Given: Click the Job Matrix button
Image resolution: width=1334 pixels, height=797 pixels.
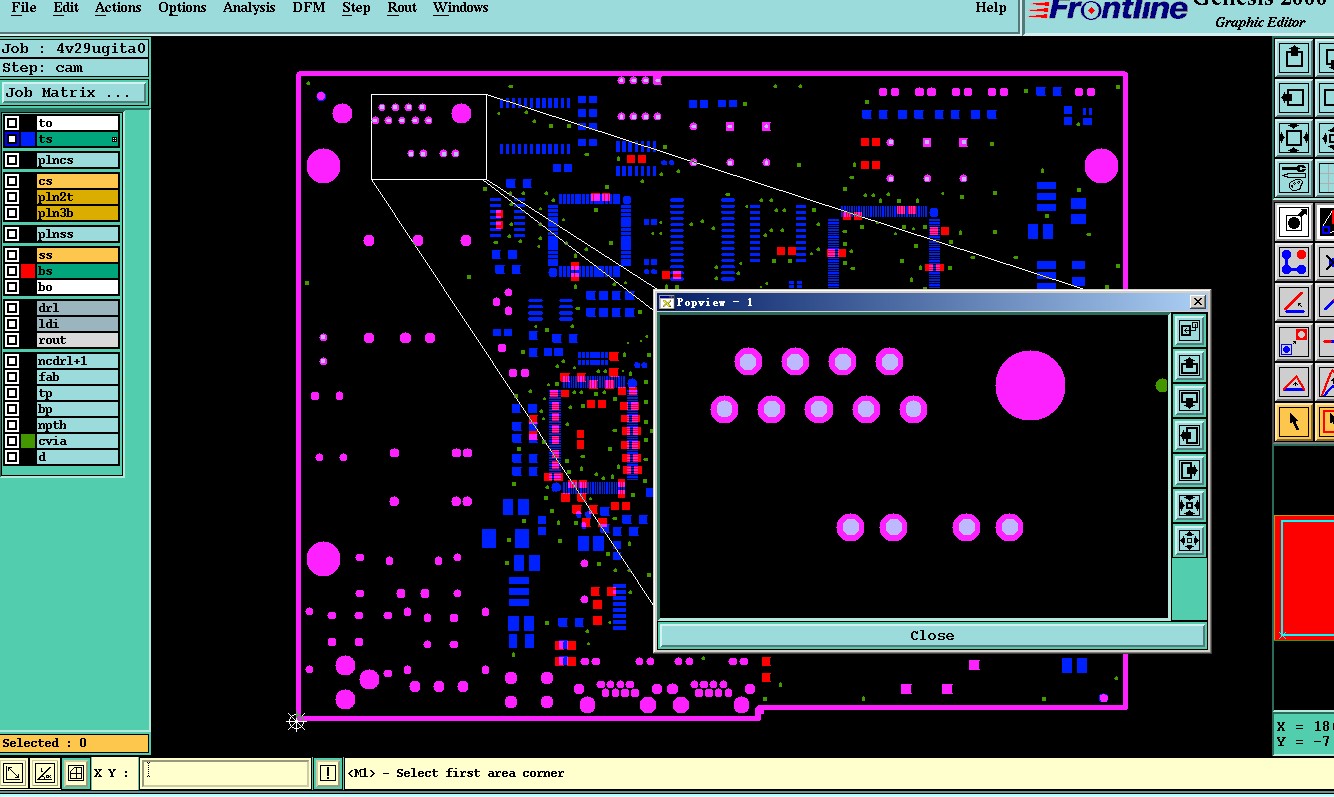Looking at the screenshot, I should pos(74,93).
